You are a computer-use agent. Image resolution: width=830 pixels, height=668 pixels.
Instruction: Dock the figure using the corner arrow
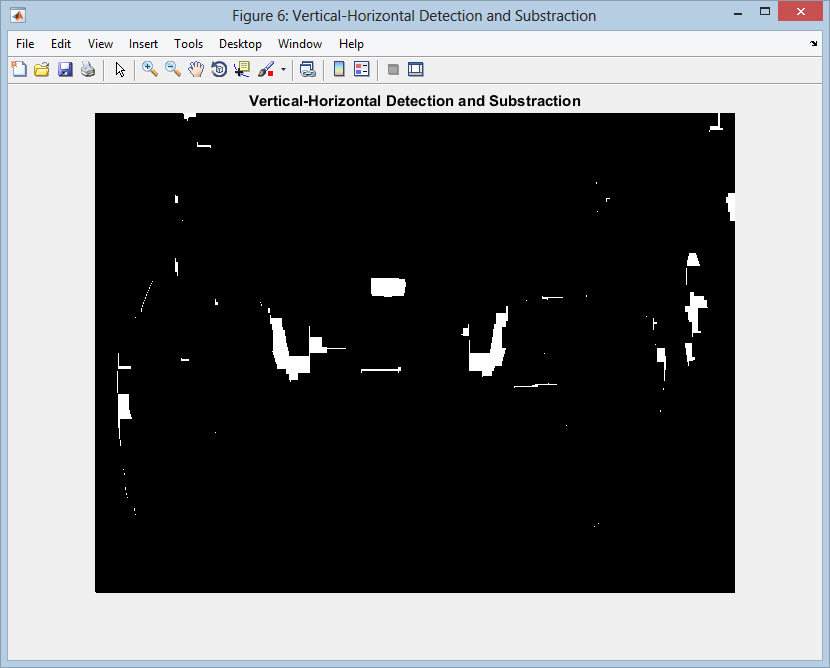pyautogui.click(x=813, y=43)
